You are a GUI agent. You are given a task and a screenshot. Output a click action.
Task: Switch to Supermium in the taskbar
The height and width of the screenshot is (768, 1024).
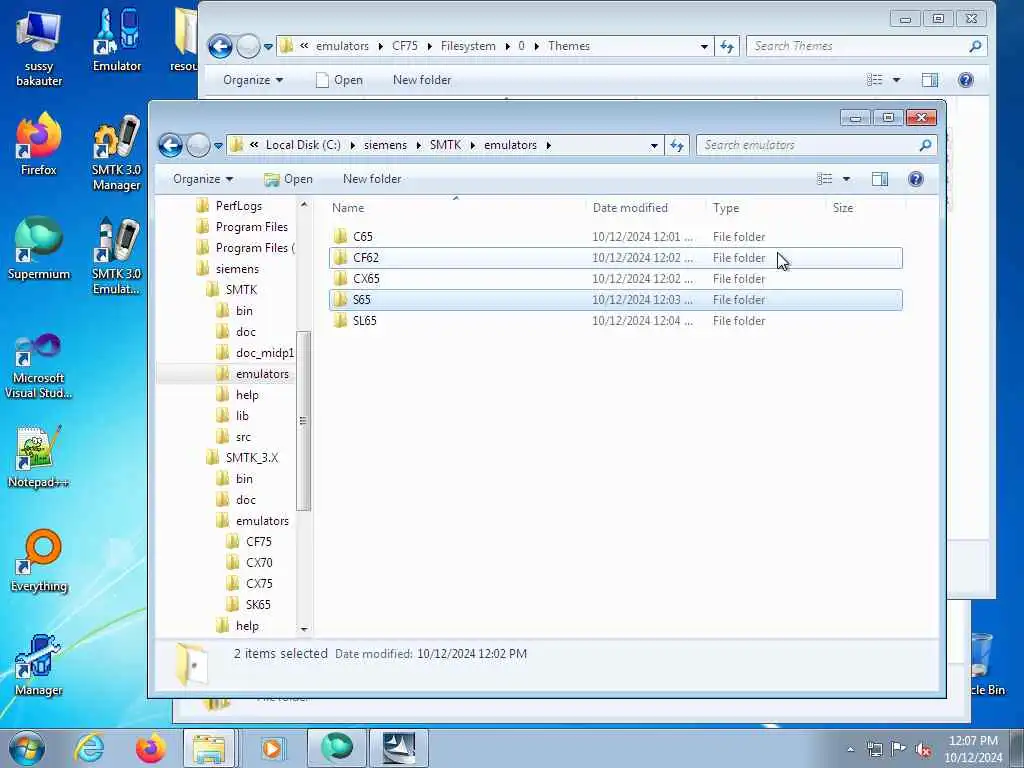point(336,748)
